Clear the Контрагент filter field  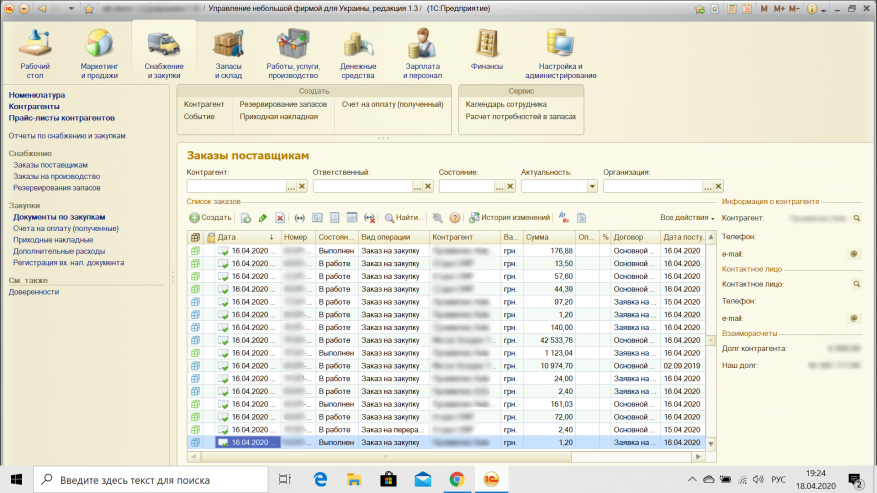pos(302,186)
